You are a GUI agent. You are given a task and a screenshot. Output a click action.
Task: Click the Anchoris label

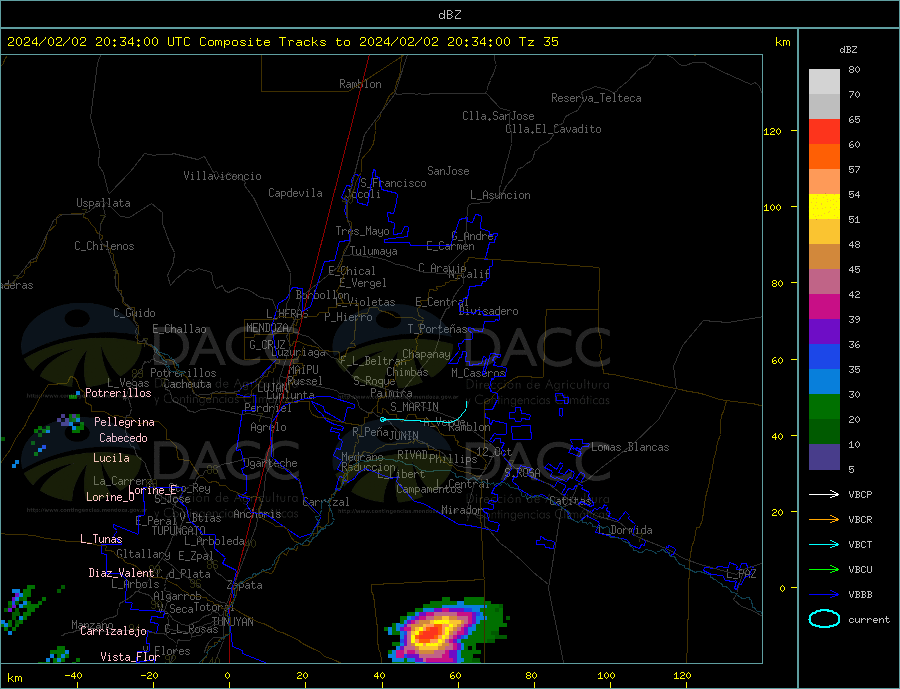pyautogui.click(x=257, y=514)
